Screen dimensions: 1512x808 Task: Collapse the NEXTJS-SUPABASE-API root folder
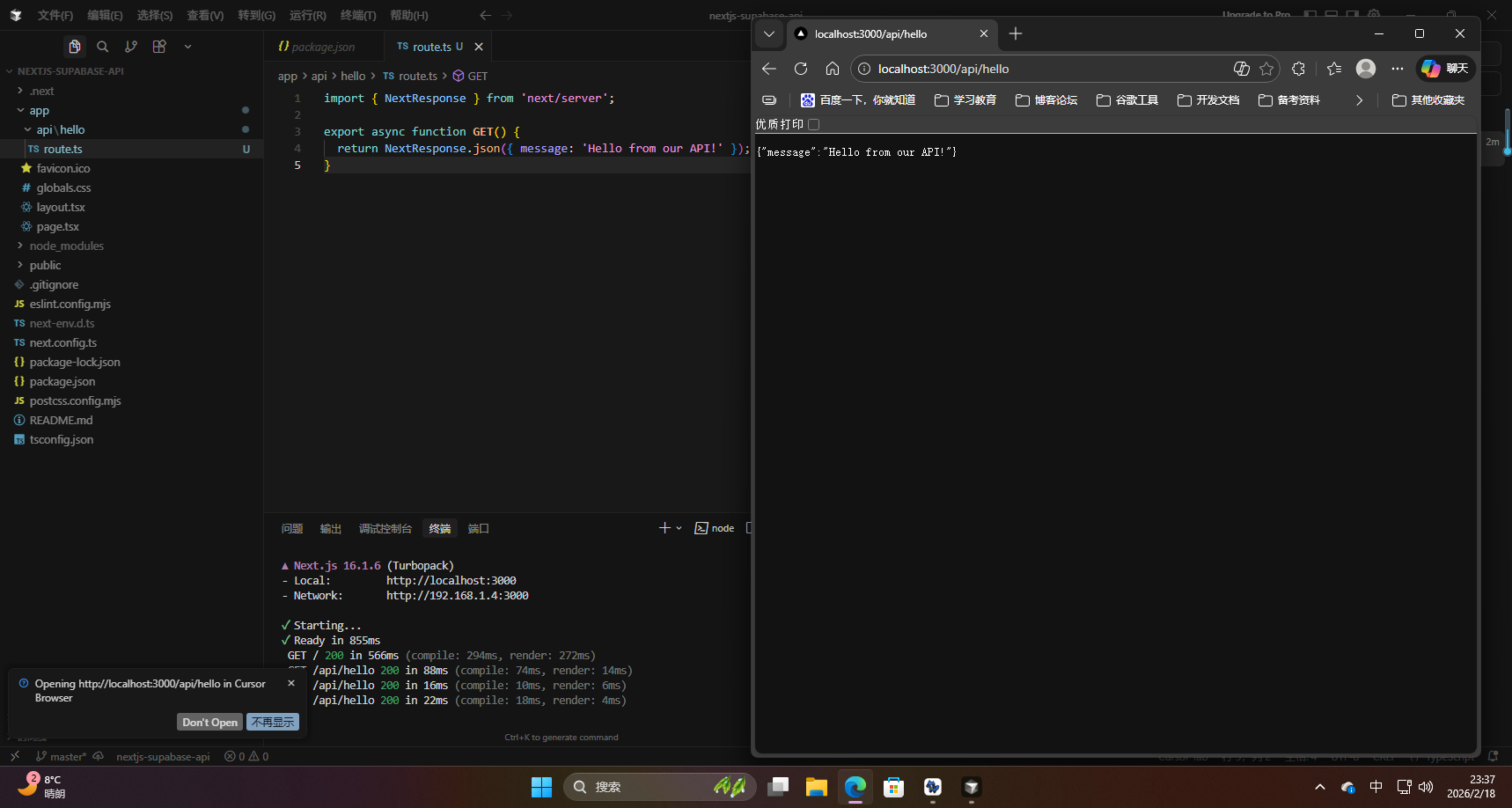coord(70,71)
